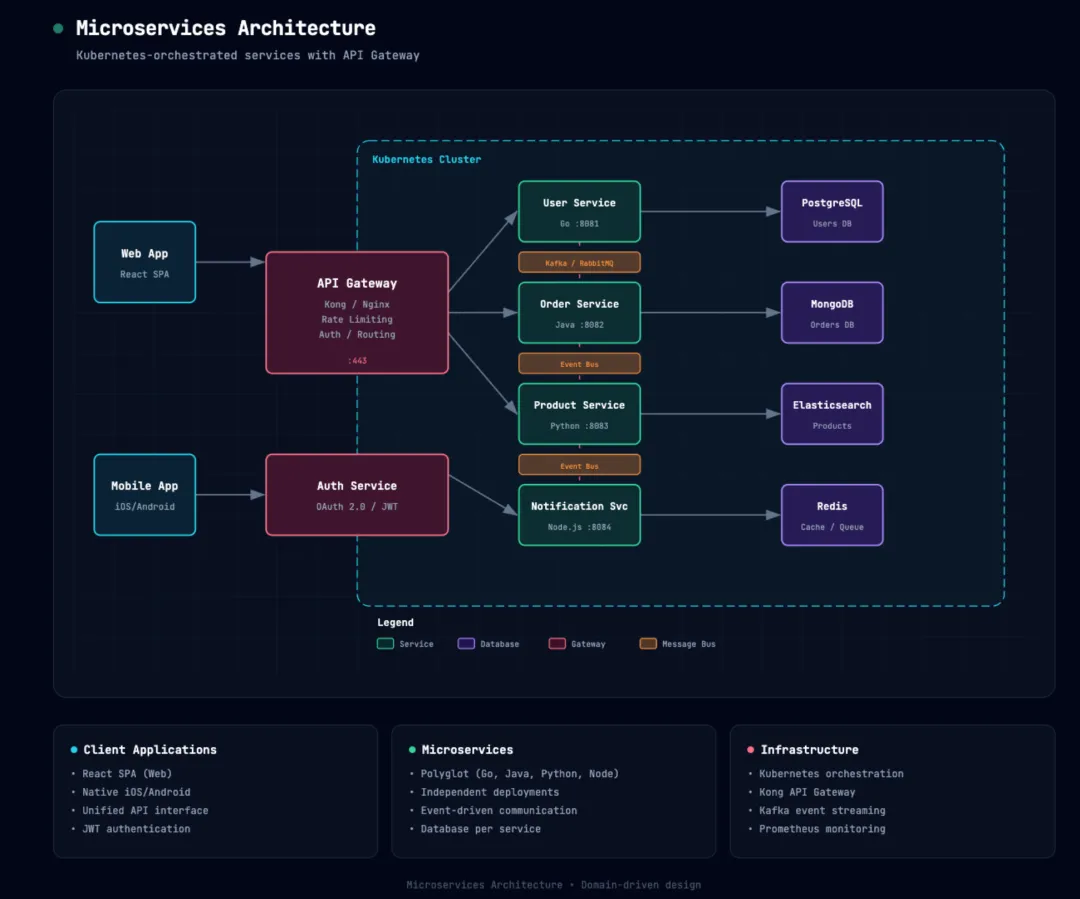Screen dimensions: 1080x899
Task: Click the purple Database legend swatch
Action: tap(466, 644)
